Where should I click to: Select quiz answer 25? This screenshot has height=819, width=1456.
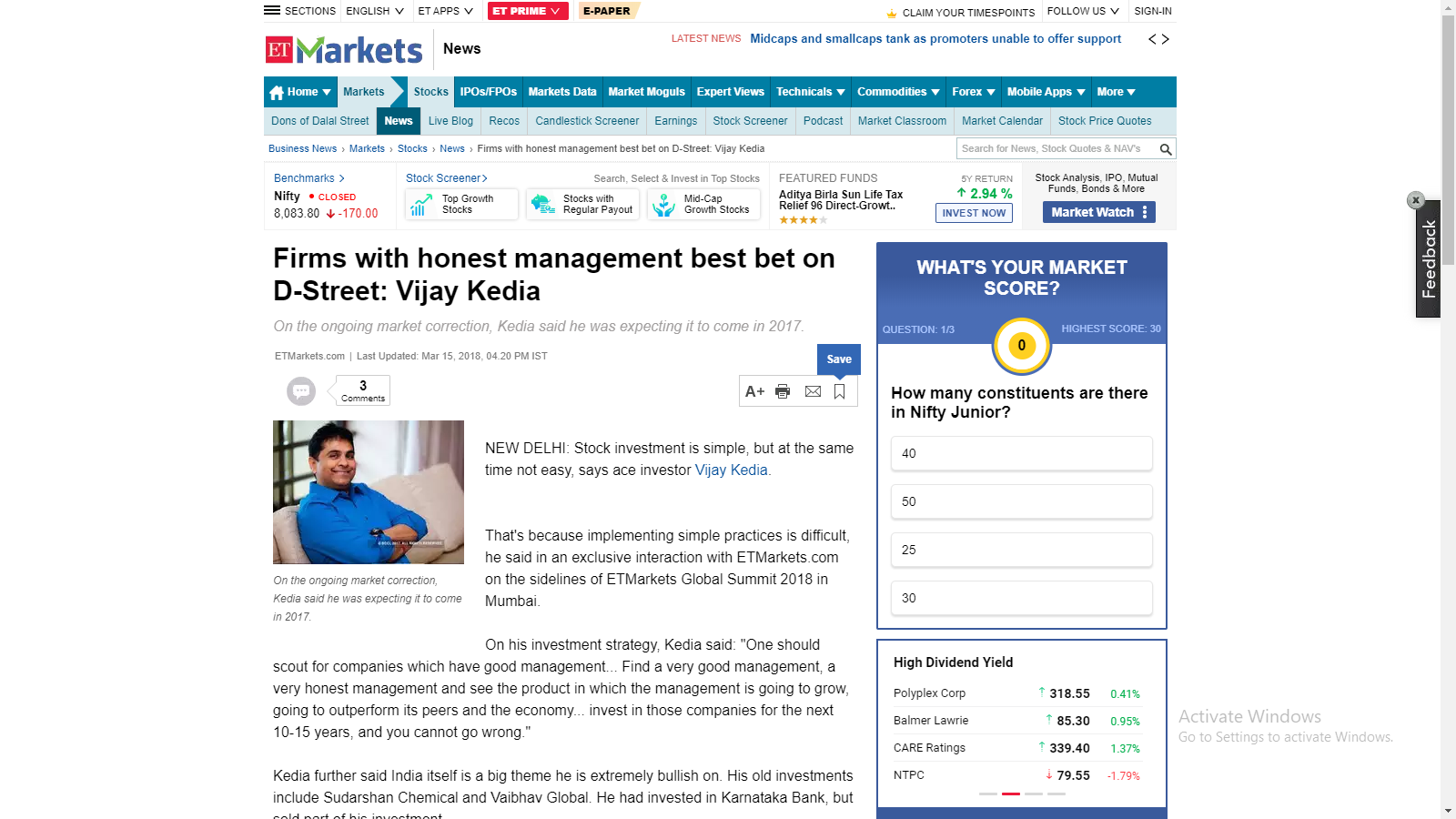pos(1022,550)
